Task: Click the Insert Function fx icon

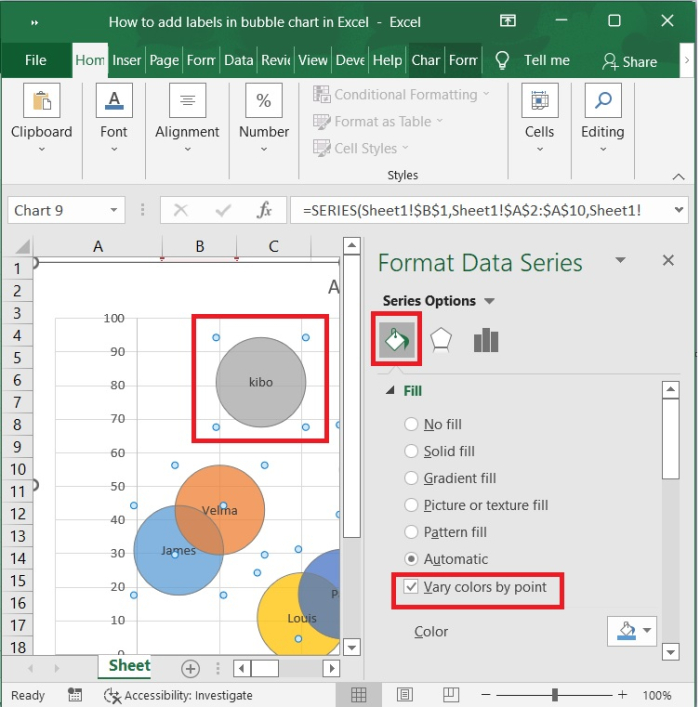Action: tap(264, 210)
